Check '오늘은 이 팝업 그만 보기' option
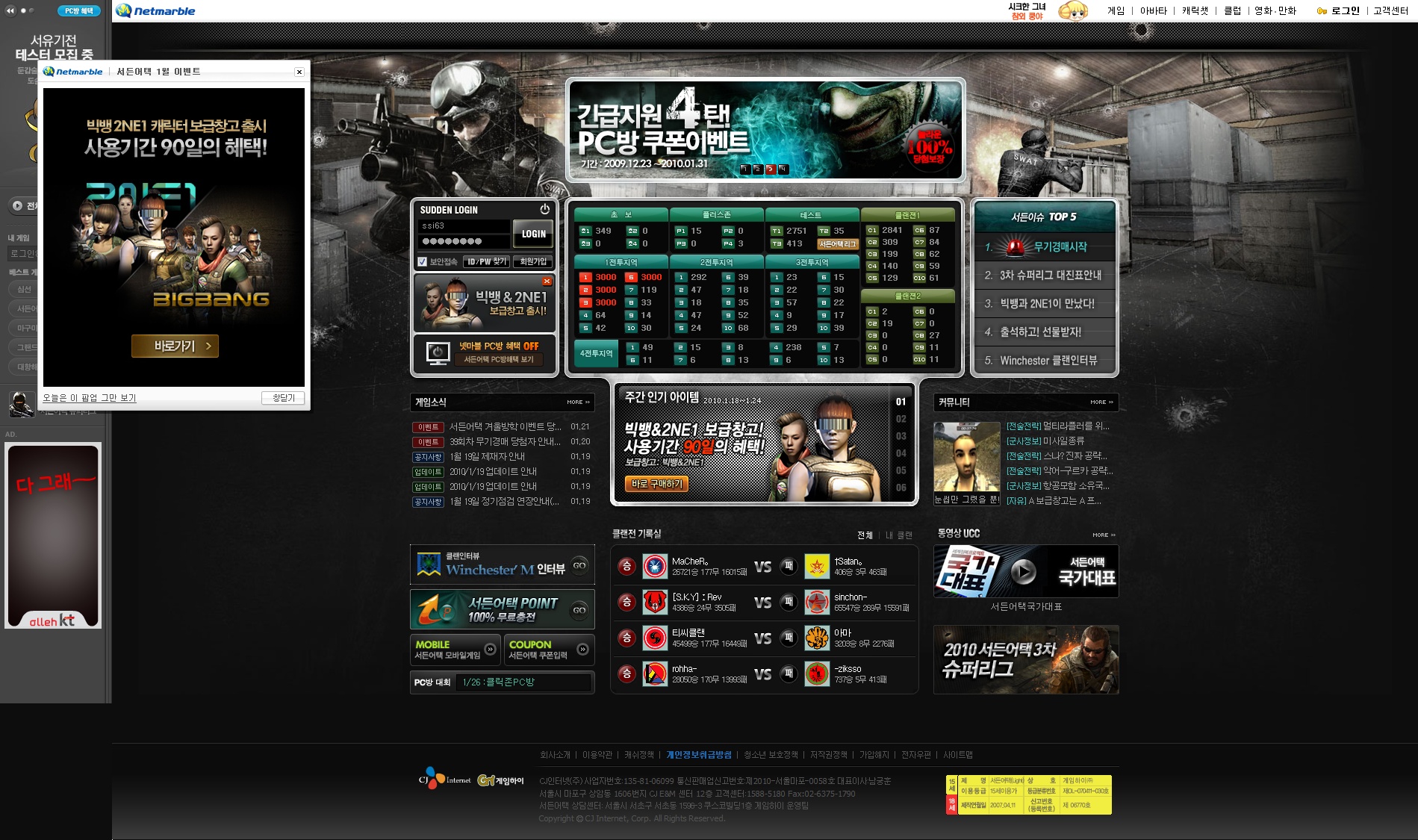 tap(90, 398)
